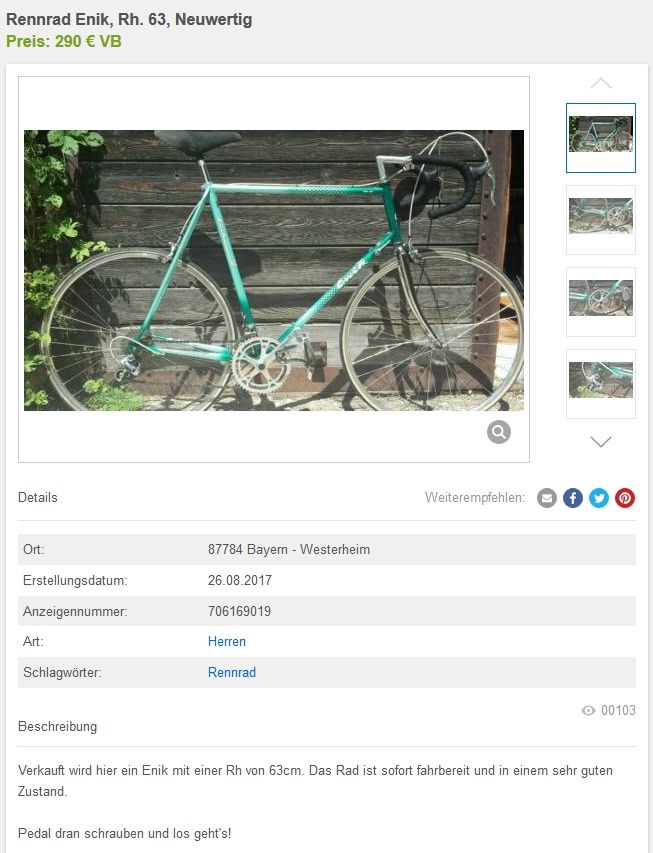The image size is (653, 853).
Task: Select the third thumbnail showing crankset
Action: click(601, 302)
